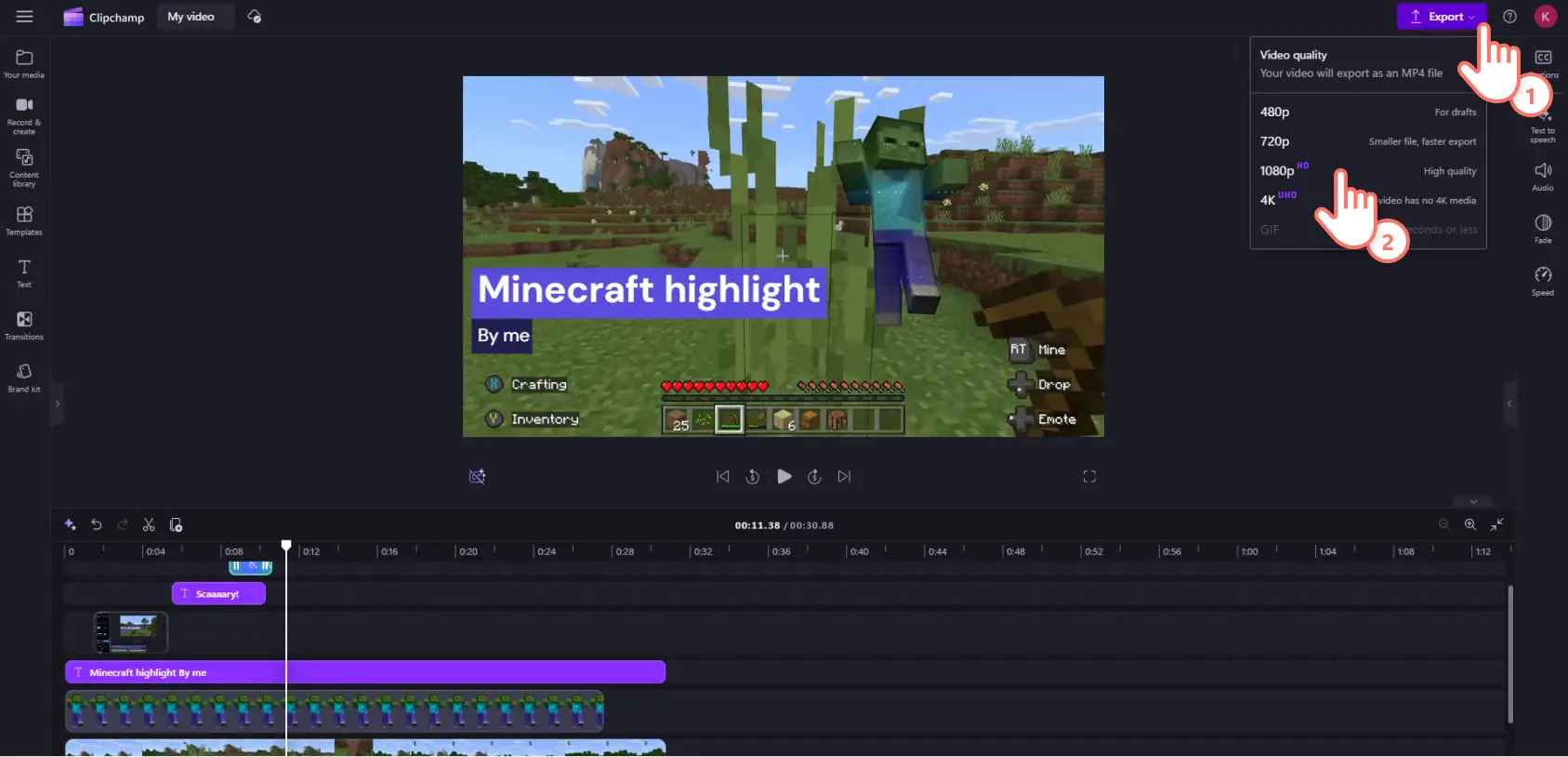Click the 00:11.38 timecode display

tap(758, 525)
